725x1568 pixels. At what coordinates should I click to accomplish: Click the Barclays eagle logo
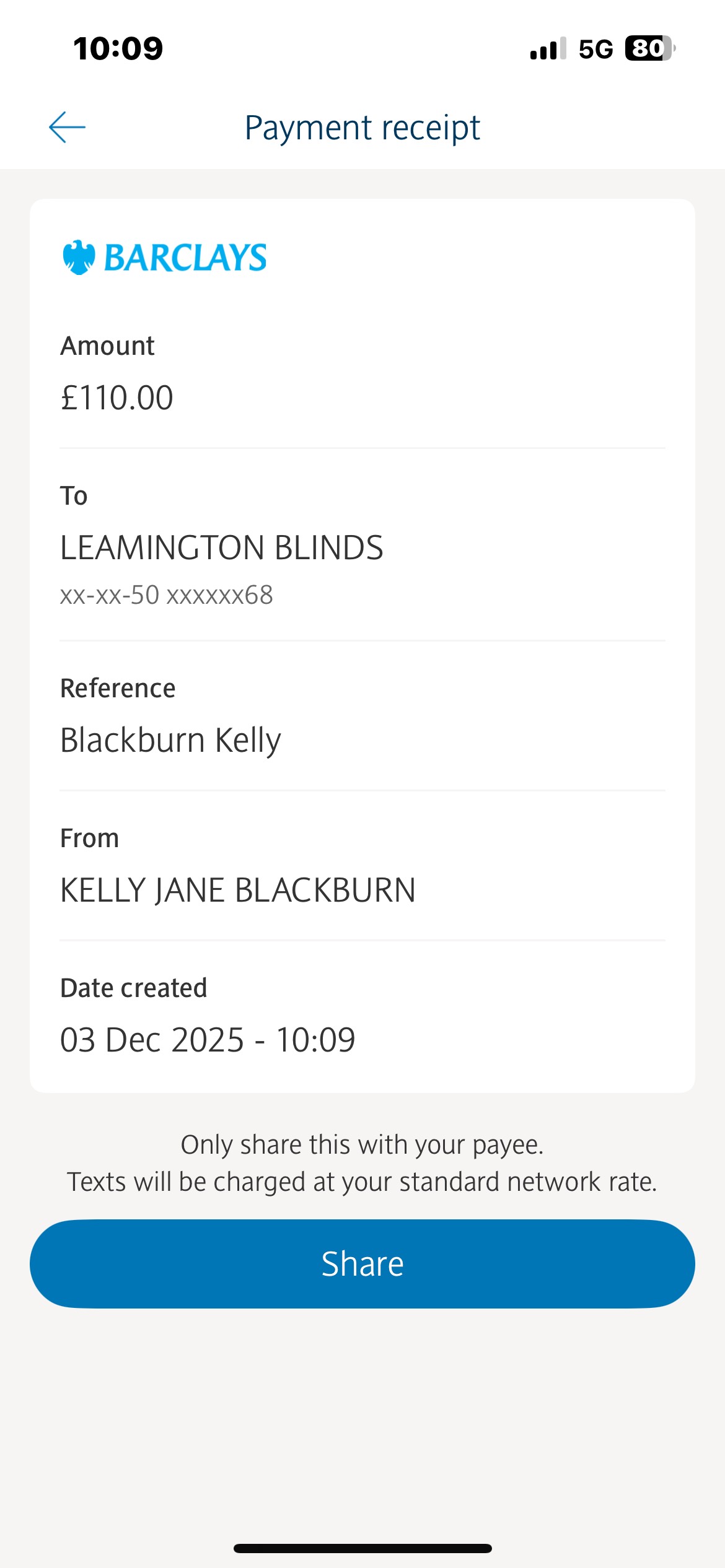coord(79,257)
